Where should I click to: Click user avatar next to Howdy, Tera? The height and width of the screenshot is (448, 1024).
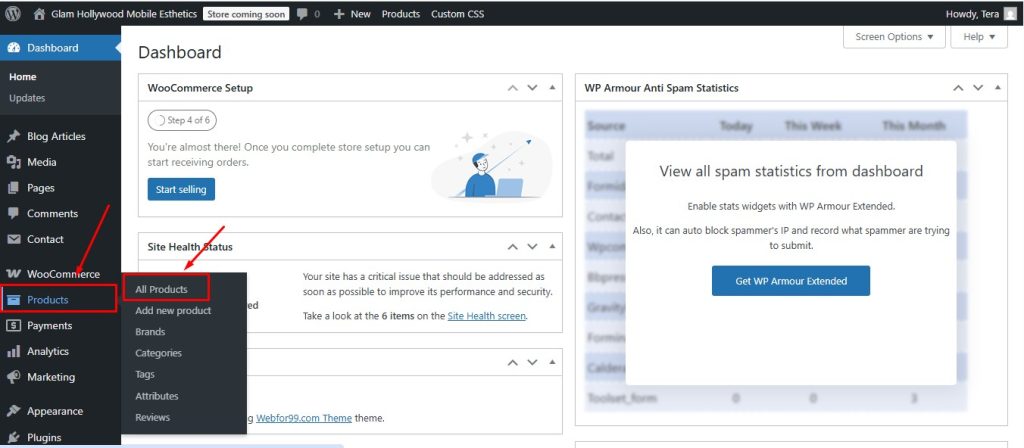click(x=1010, y=14)
